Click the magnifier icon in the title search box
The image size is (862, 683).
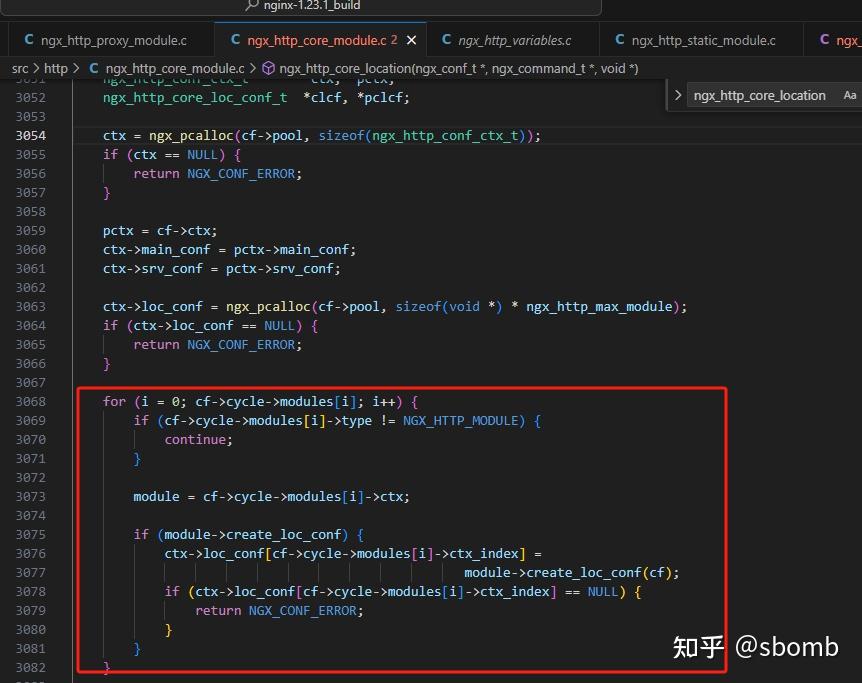click(x=250, y=6)
